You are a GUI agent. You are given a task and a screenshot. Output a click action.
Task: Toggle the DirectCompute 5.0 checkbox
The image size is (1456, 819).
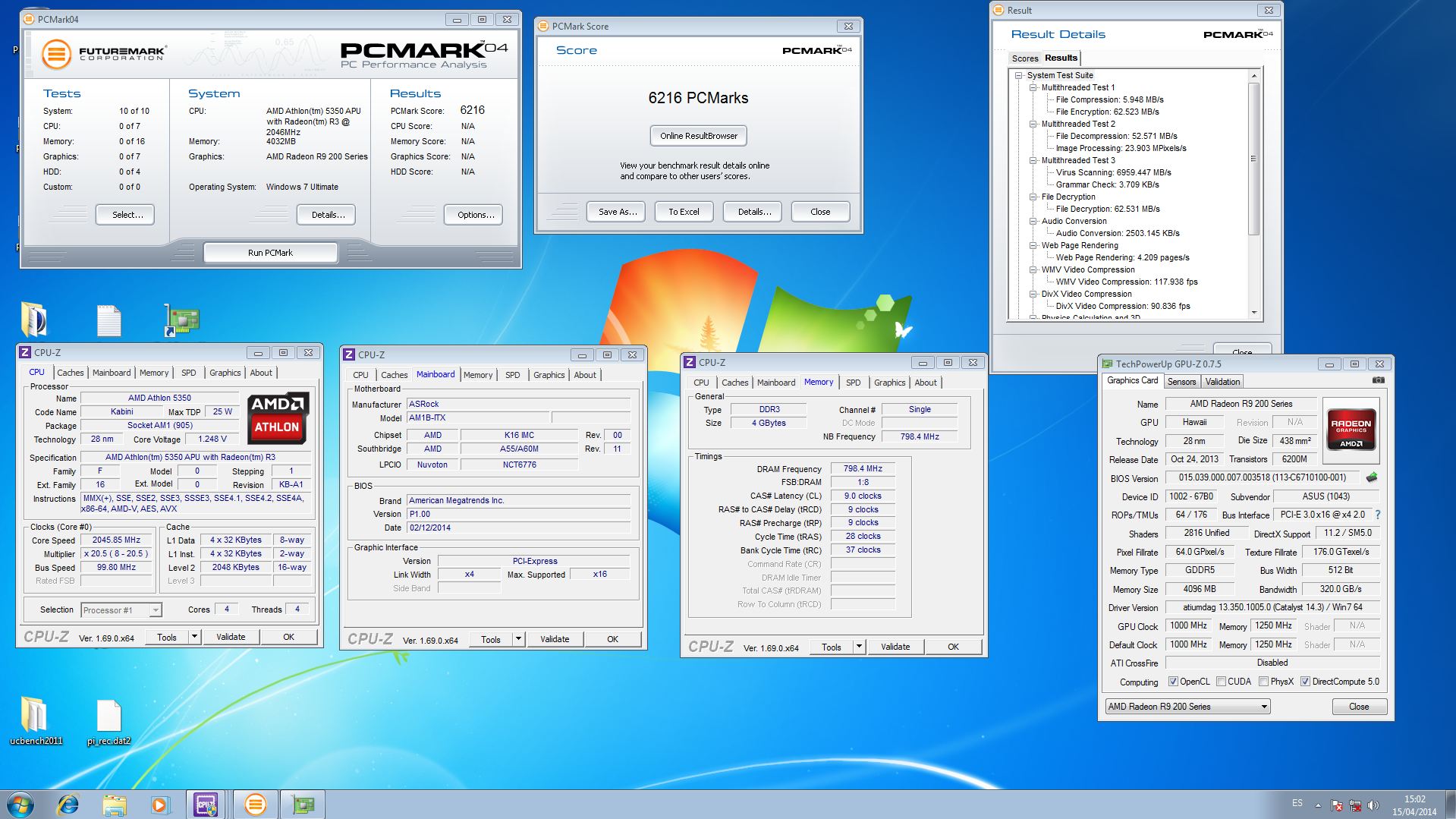1305,682
